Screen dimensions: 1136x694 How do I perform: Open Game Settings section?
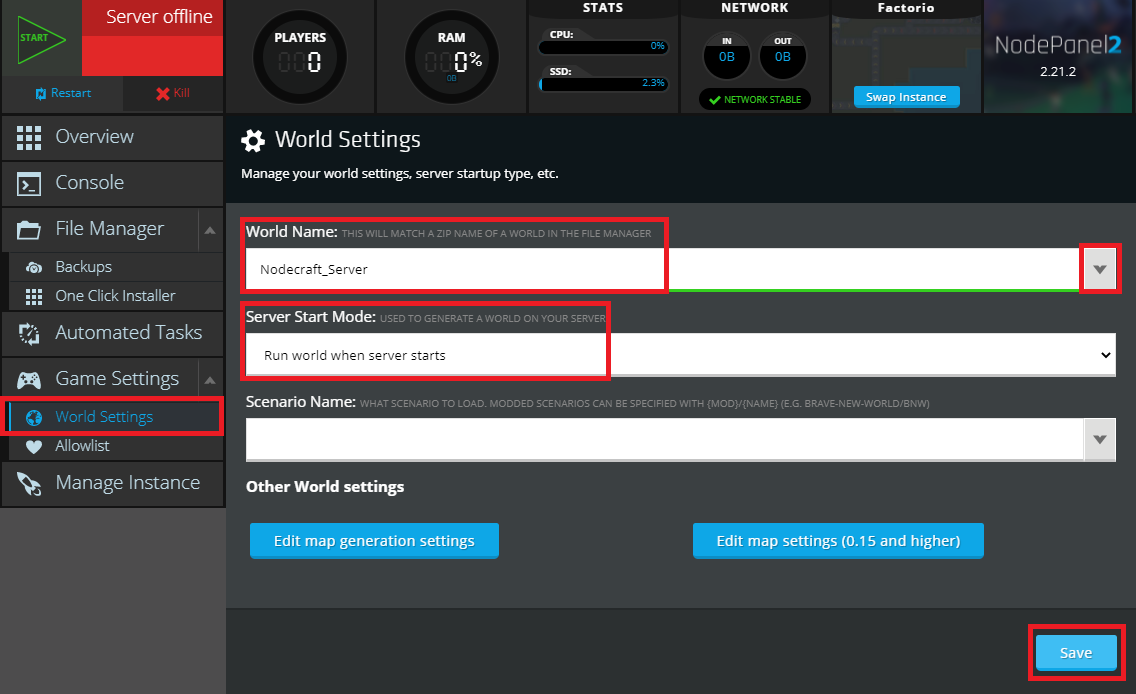coord(100,379)
